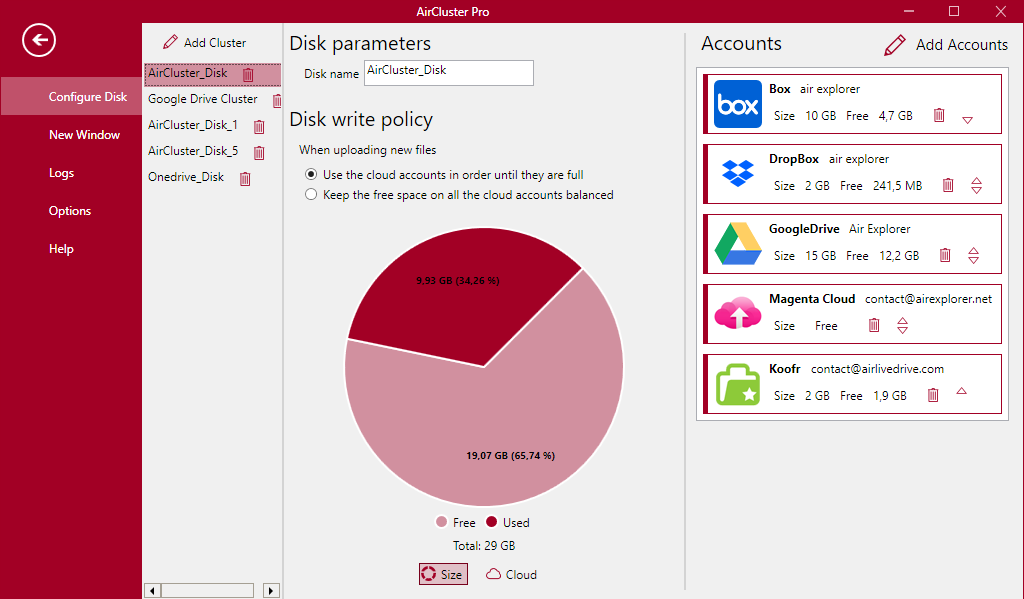Move Box account down with arrow
Viewport: 1024px width, 599px height.
(x=968, y=120)
